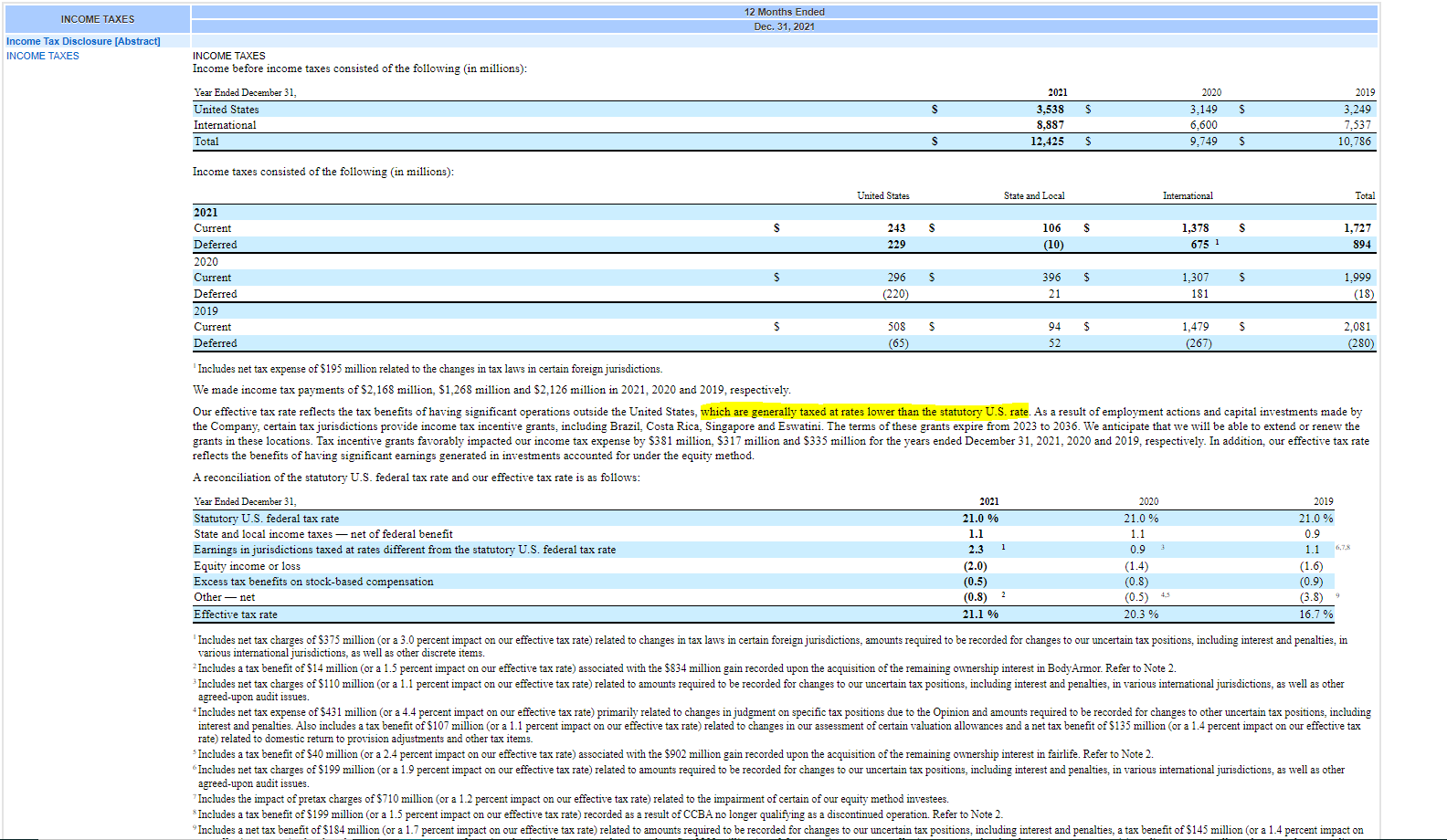The height and width of the screenshot is (840, 1447).
Task: Click 'Equity income or loss' row label
Action: 247,566
